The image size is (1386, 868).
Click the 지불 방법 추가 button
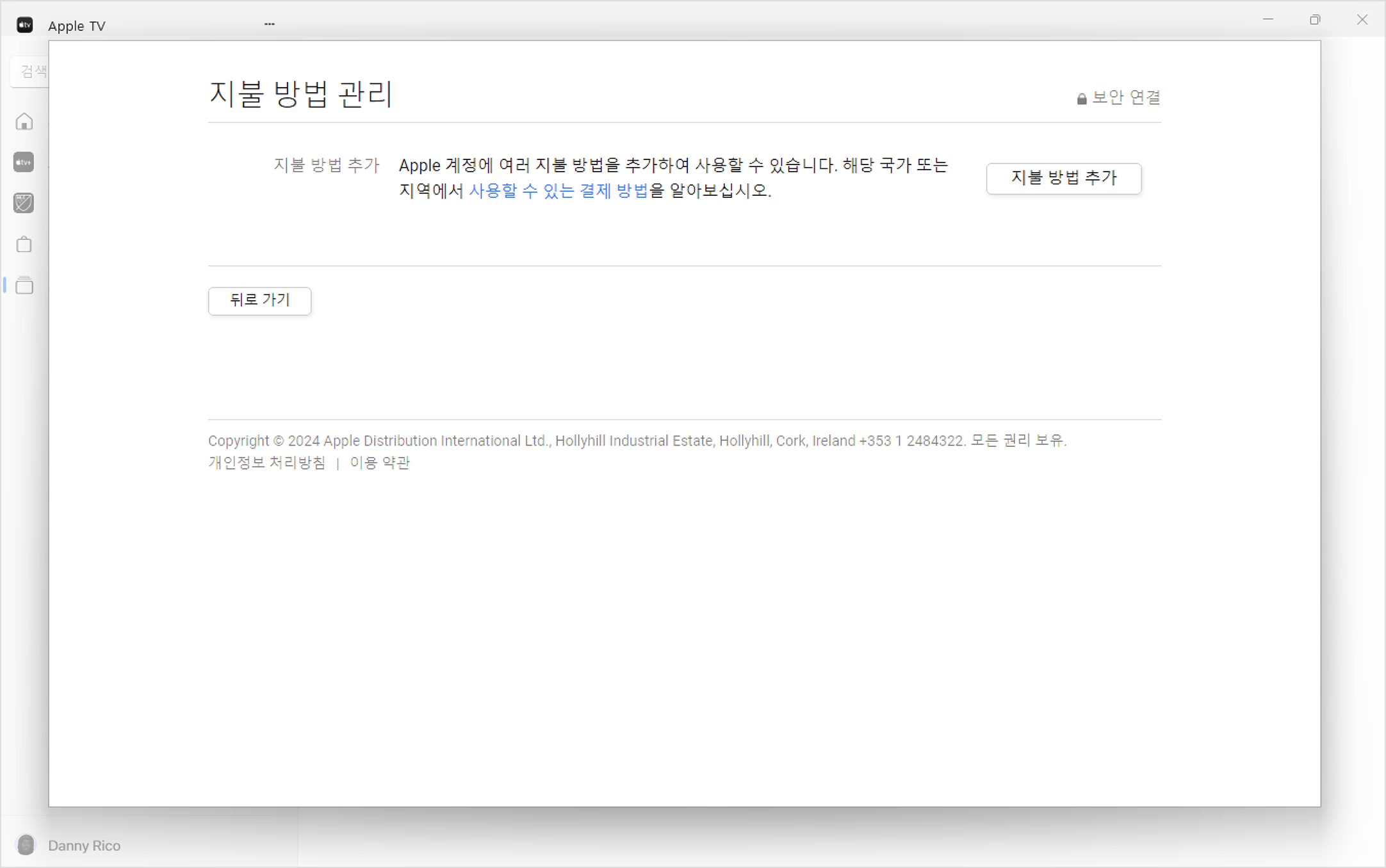click(x=1063, y=178)
